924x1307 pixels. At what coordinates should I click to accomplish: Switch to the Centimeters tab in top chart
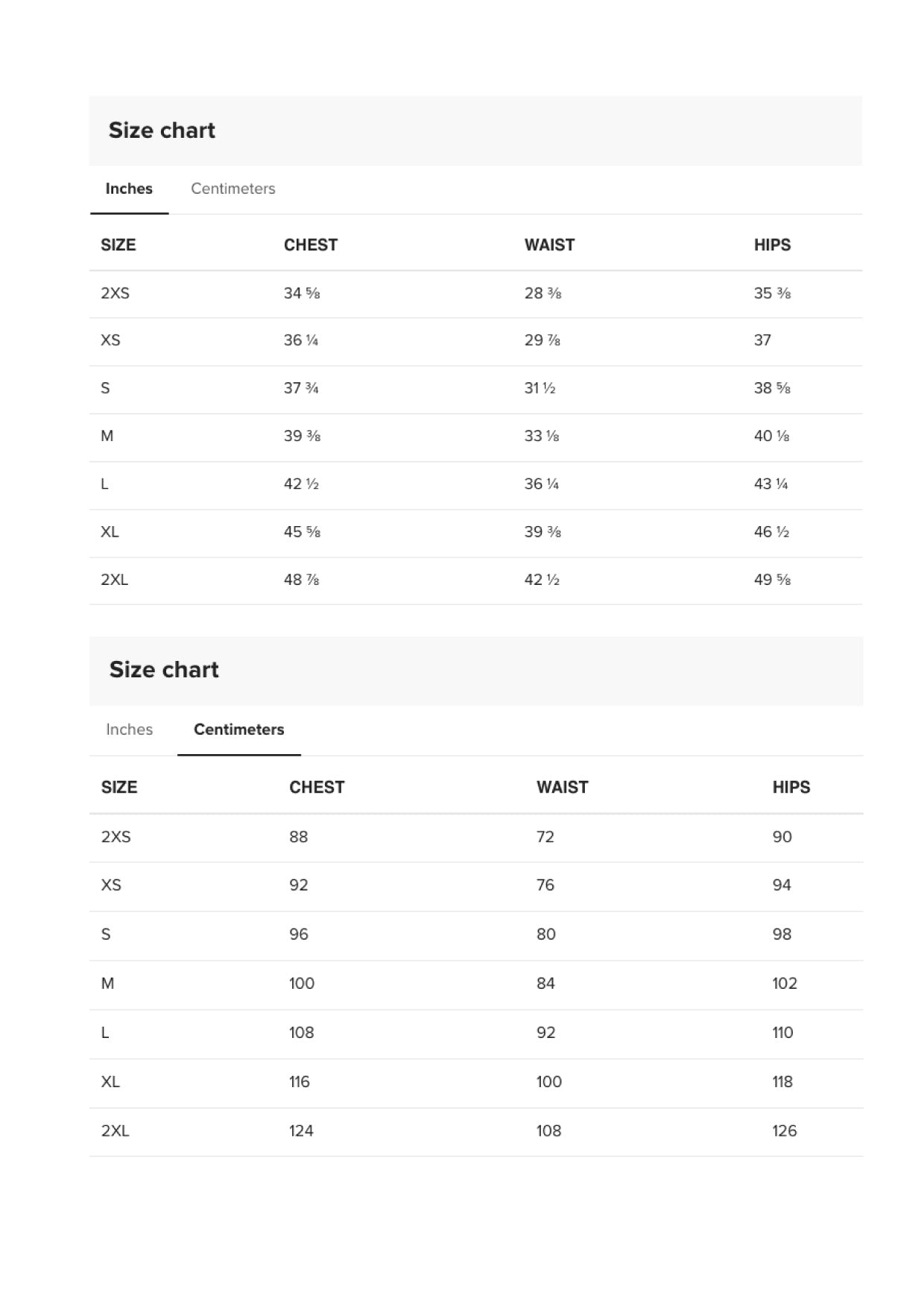[233, 189]
